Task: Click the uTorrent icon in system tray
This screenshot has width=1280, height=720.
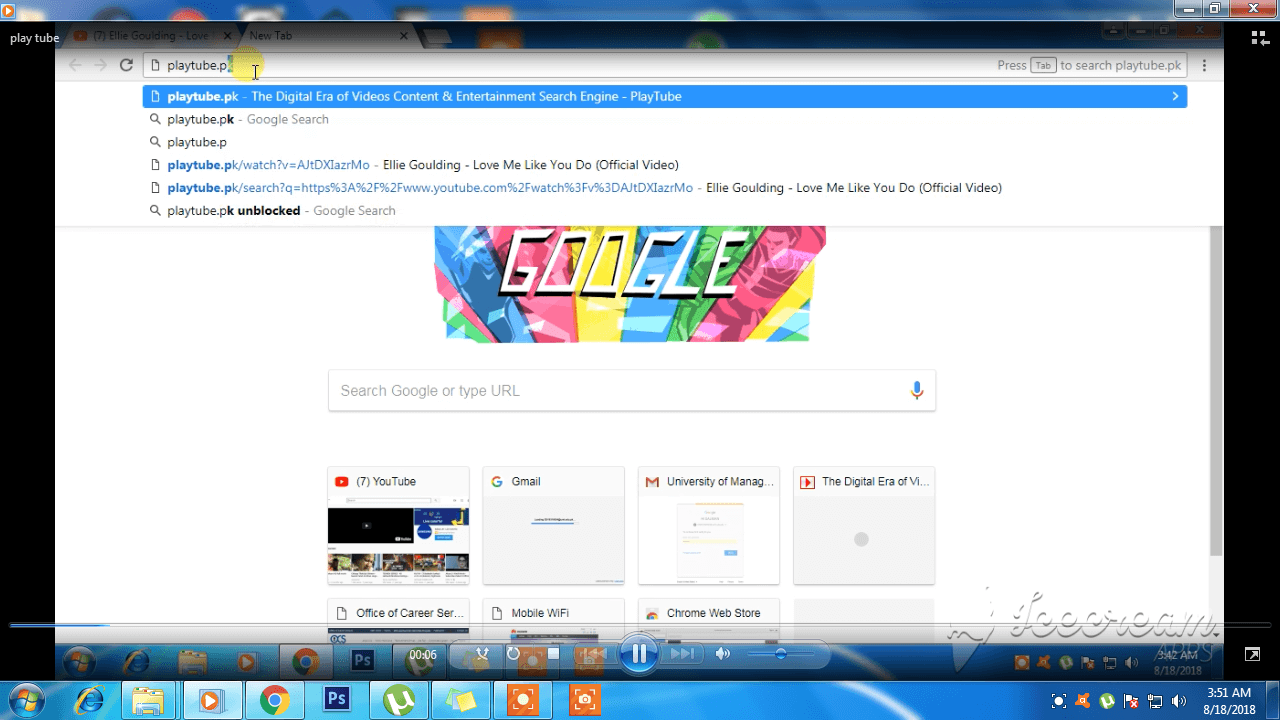Action: point(1107,700)
